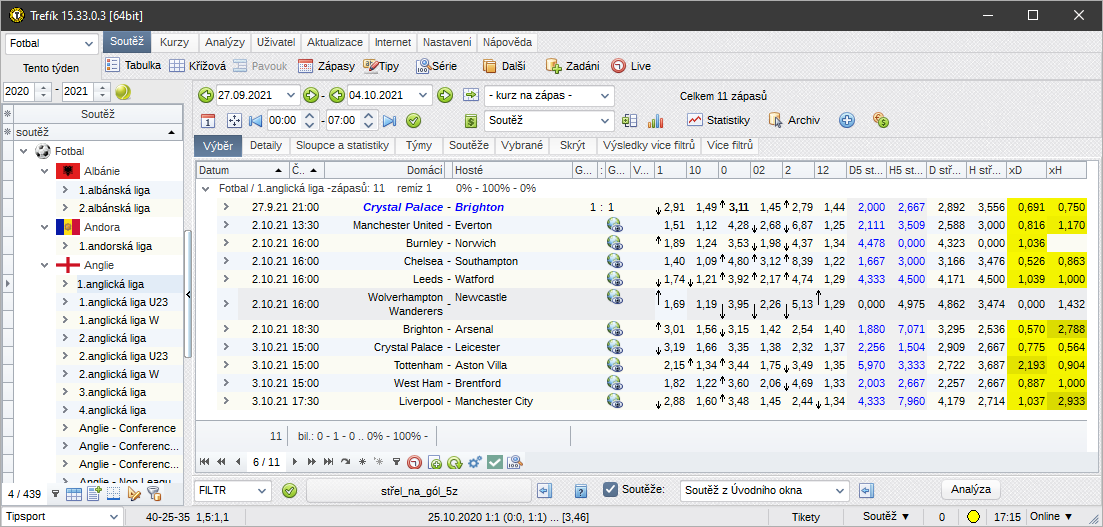Click the tennis ball icon beside season years

point(123,91)
